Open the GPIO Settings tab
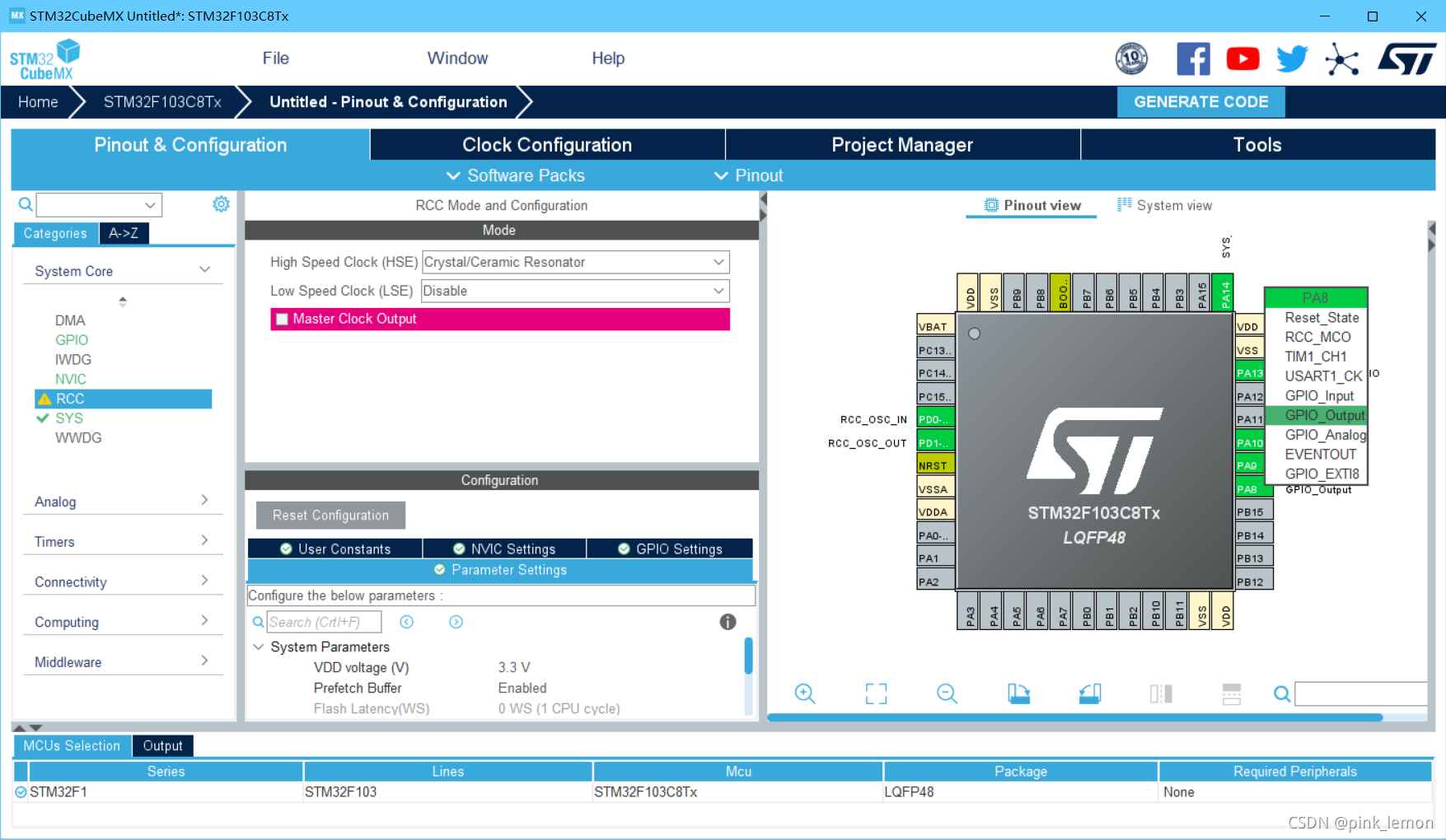This screenshot has width=1446, height=840. [670, 548]
